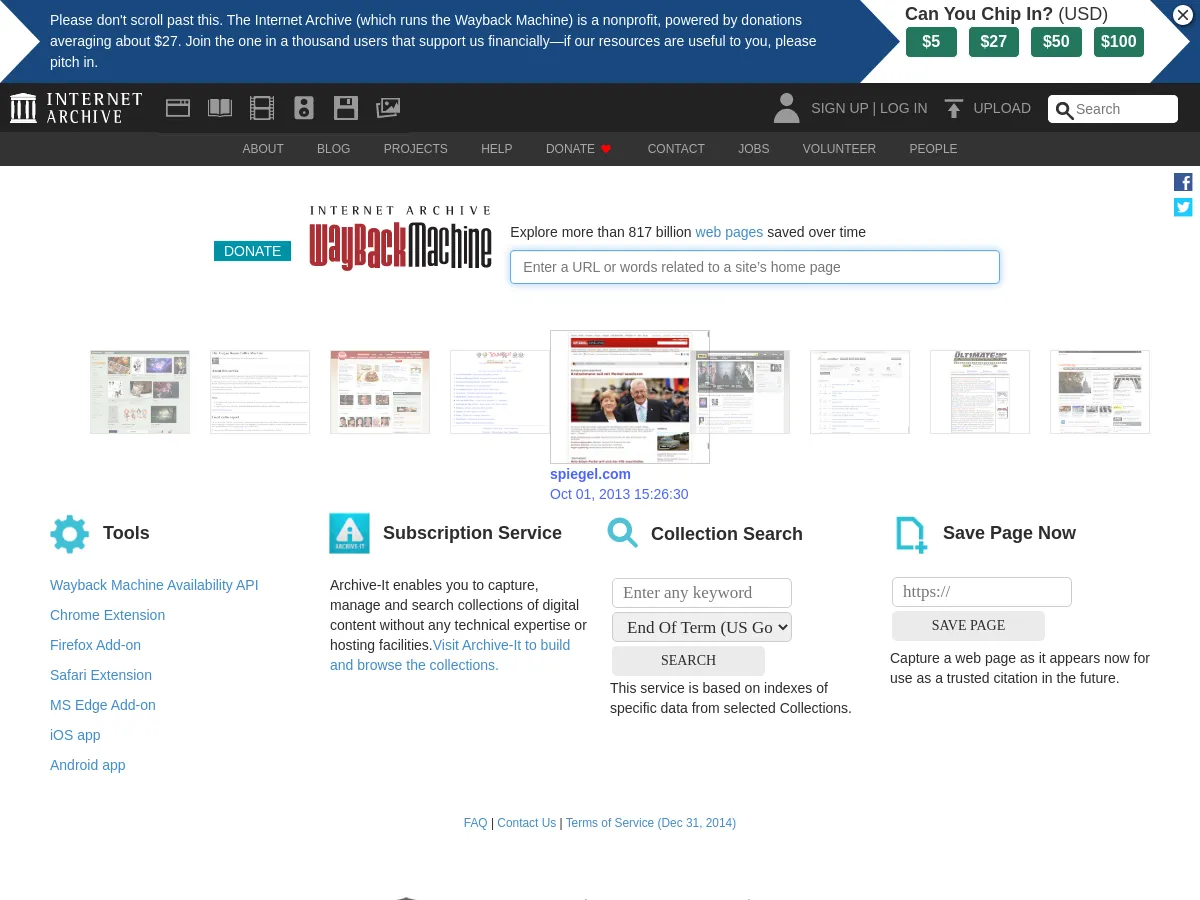Open the PROJECTS menu item
The image size is (1200, 900).
(415, 148)
